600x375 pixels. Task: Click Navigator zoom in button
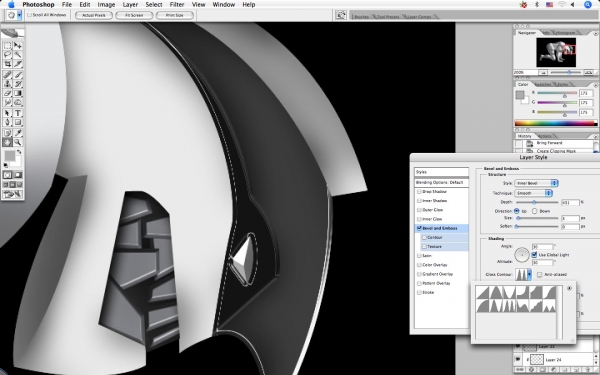pos(589,72)
